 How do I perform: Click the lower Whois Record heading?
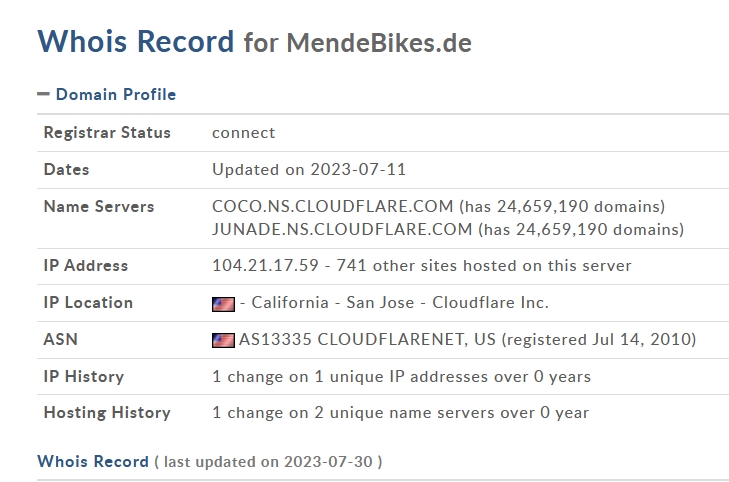click(92, 461)
